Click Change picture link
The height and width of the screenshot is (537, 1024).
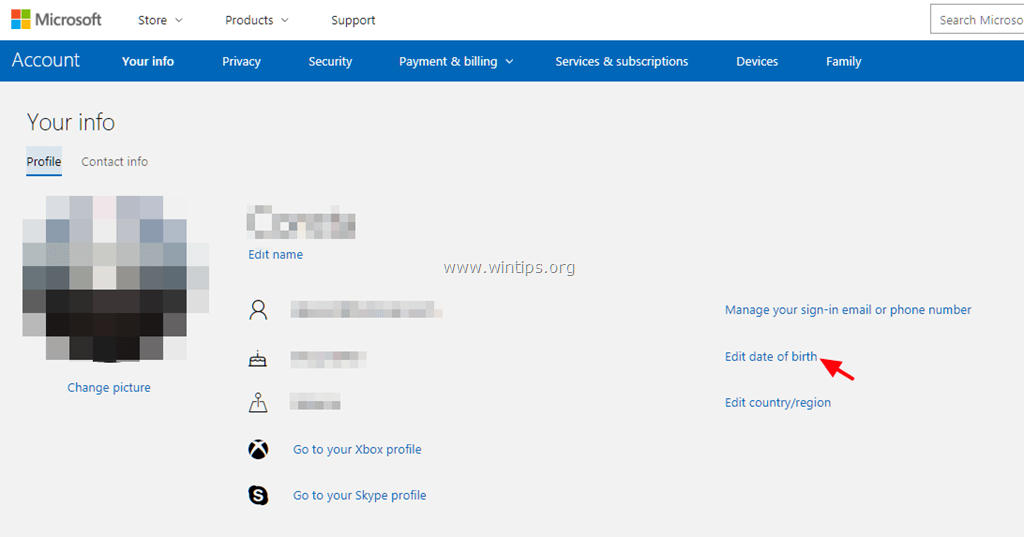coord(108,387)
